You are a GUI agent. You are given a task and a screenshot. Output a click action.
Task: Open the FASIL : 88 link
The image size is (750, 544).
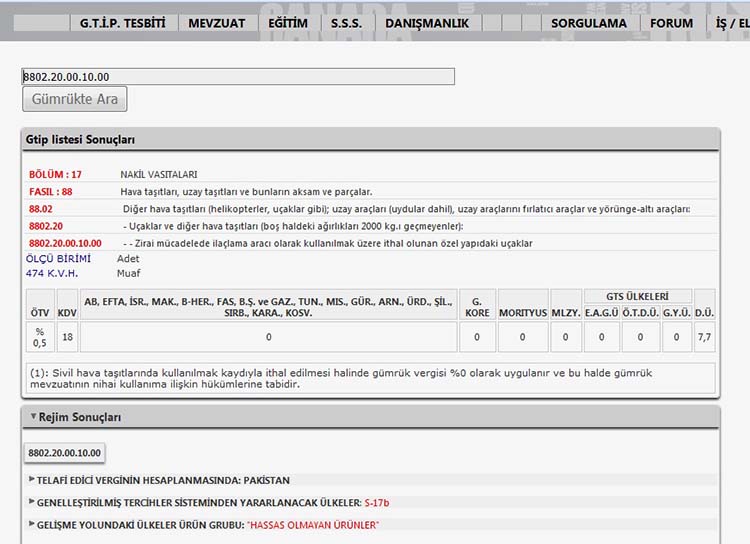(x=51, y=191)
